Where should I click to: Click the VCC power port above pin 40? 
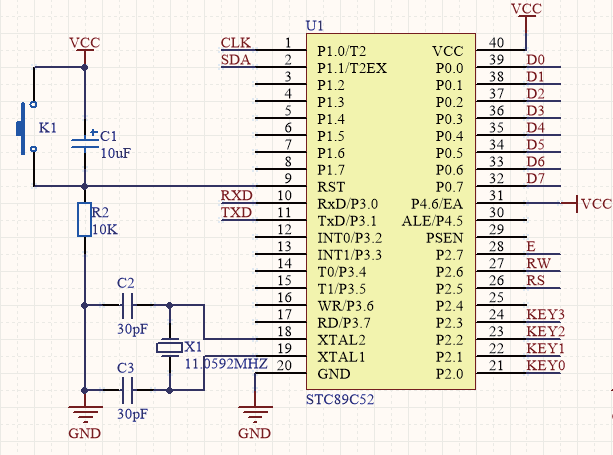(526, 11)
